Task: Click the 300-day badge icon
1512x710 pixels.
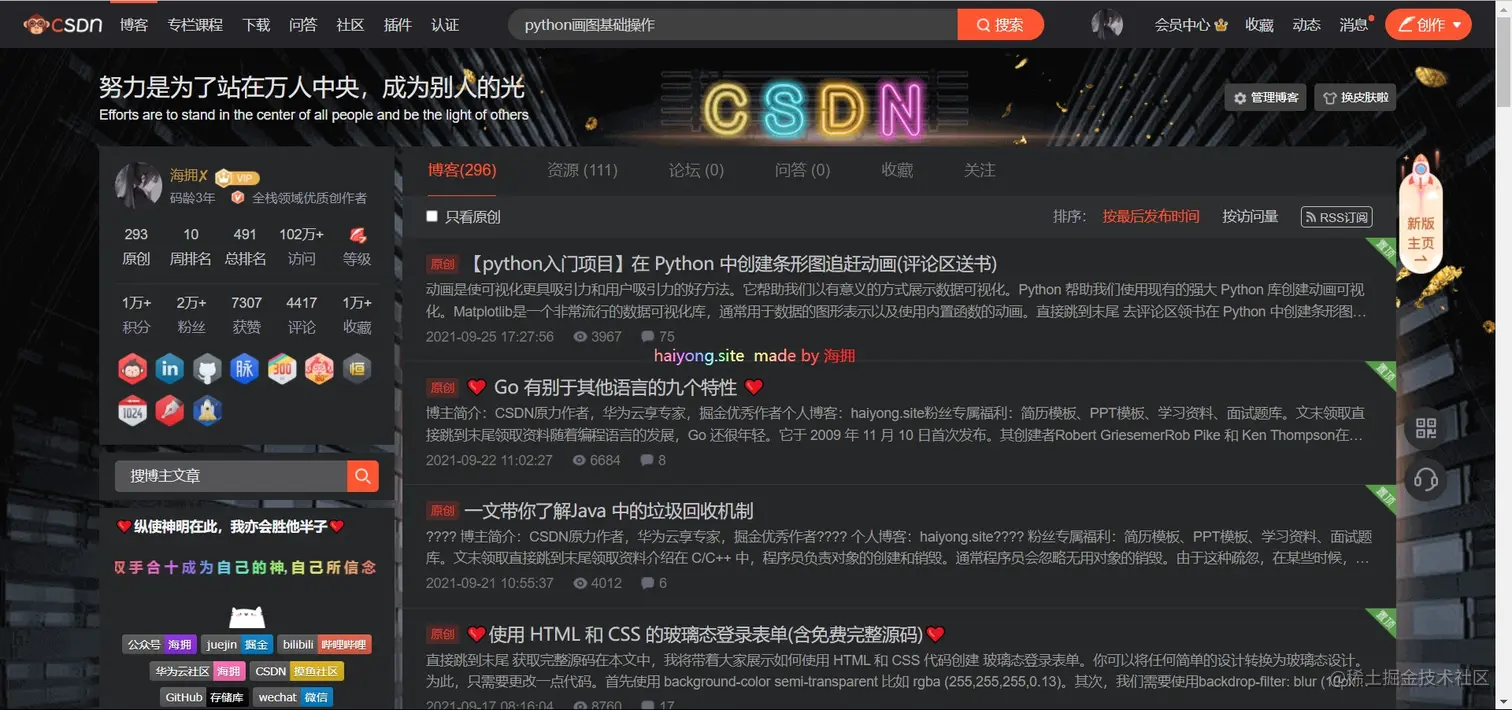Action: click(x=282, y=368)
